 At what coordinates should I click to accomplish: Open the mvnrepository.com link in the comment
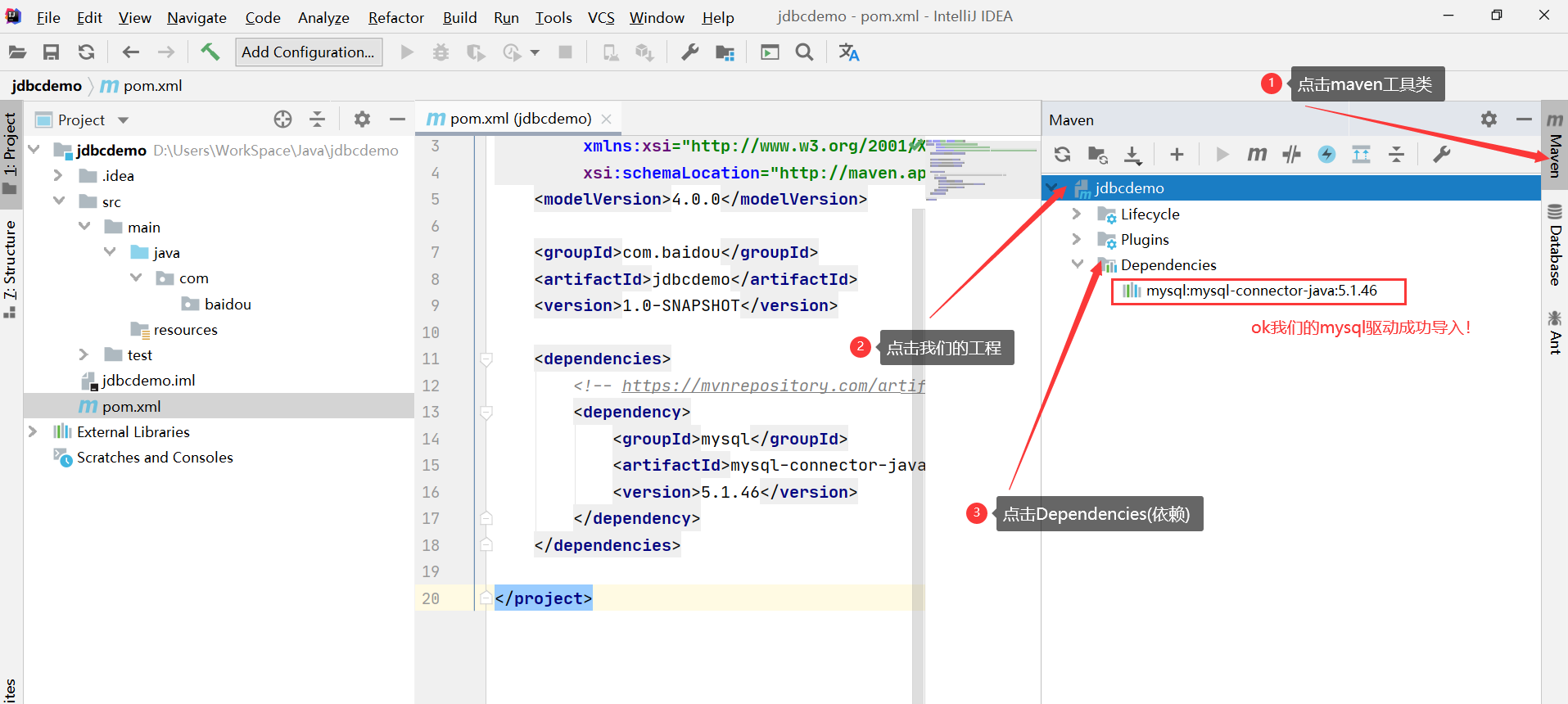[x=773, y=386]
